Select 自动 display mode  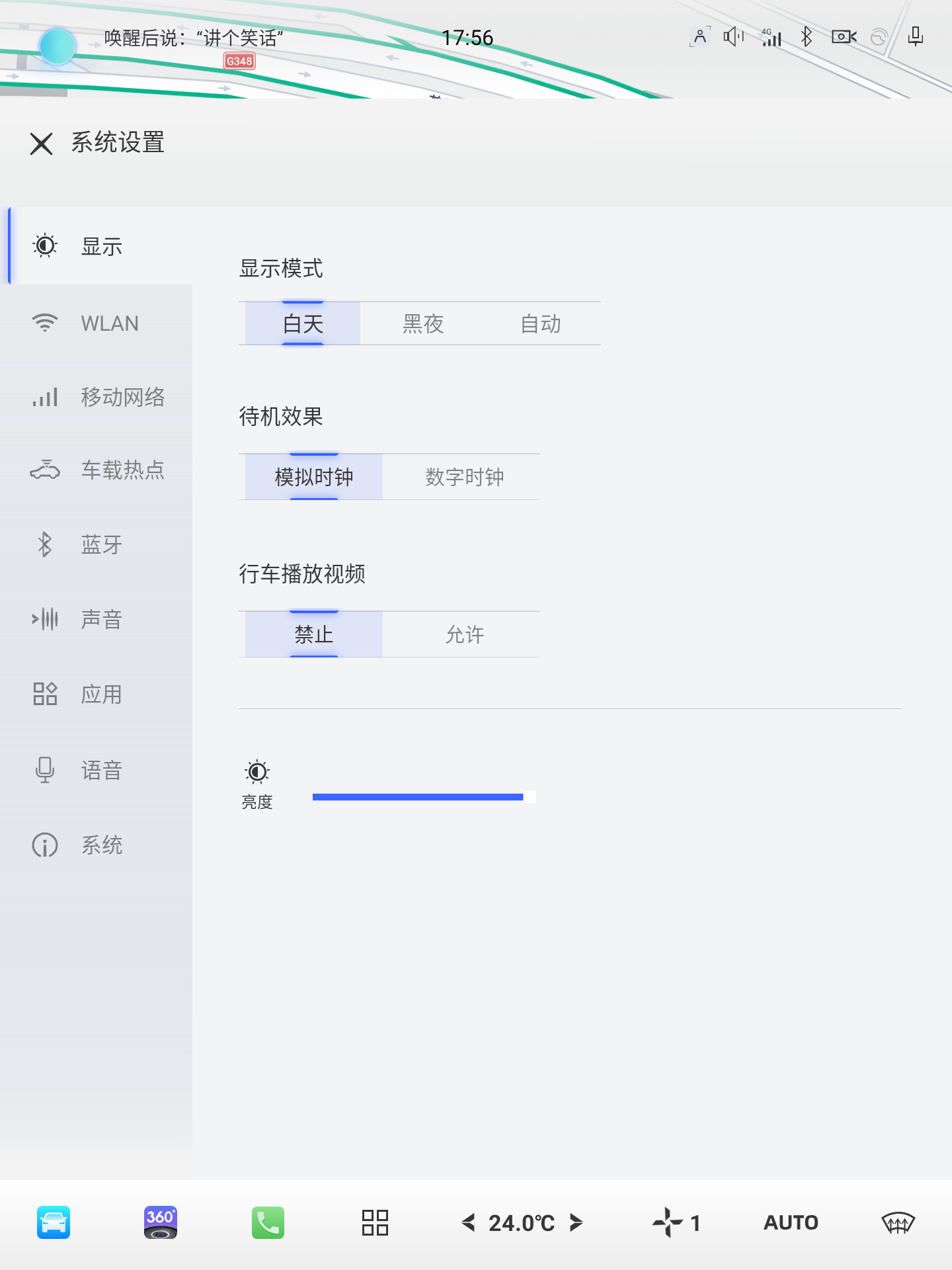pos(541,324)
